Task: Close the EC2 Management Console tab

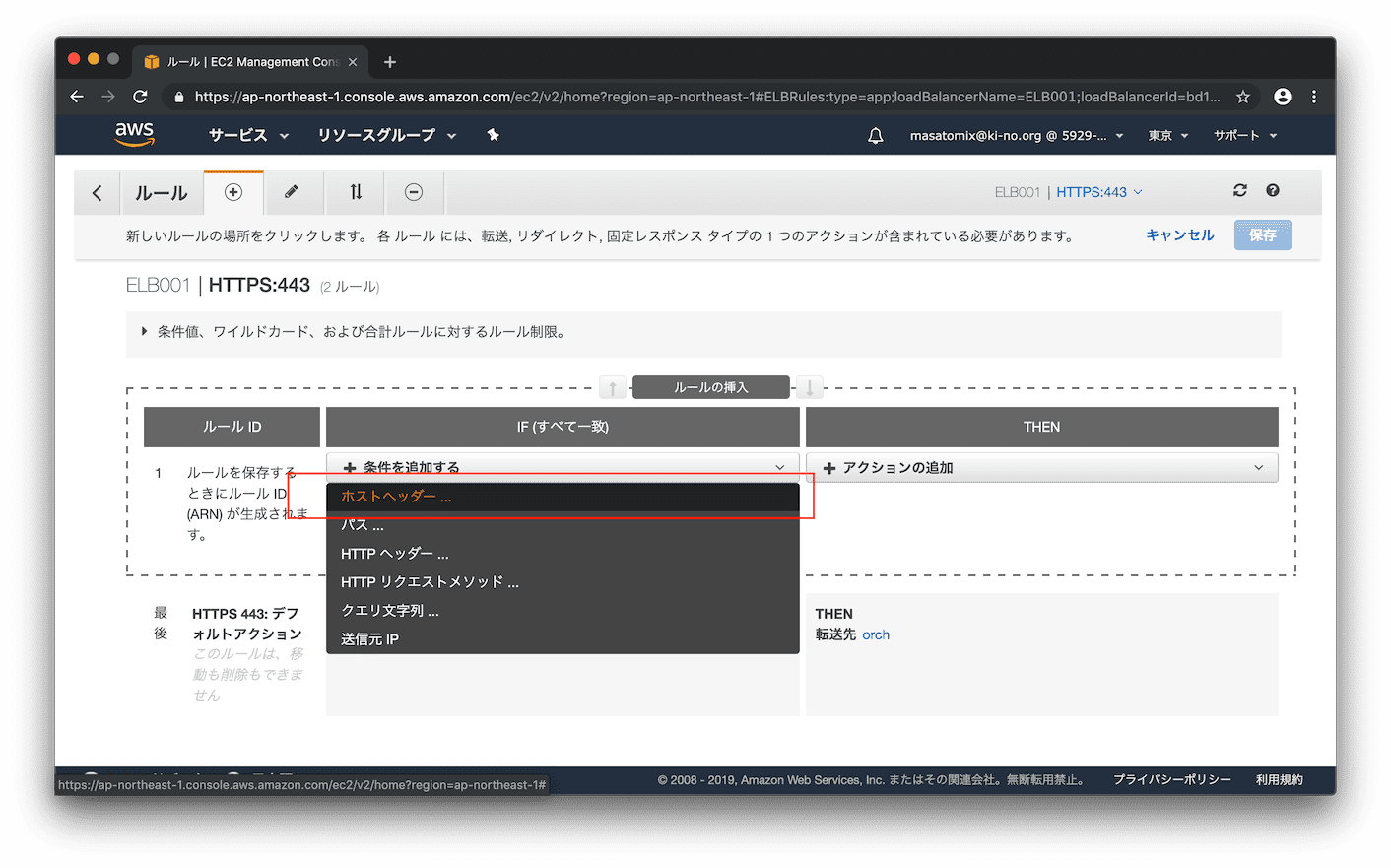Action: (353, 62)
